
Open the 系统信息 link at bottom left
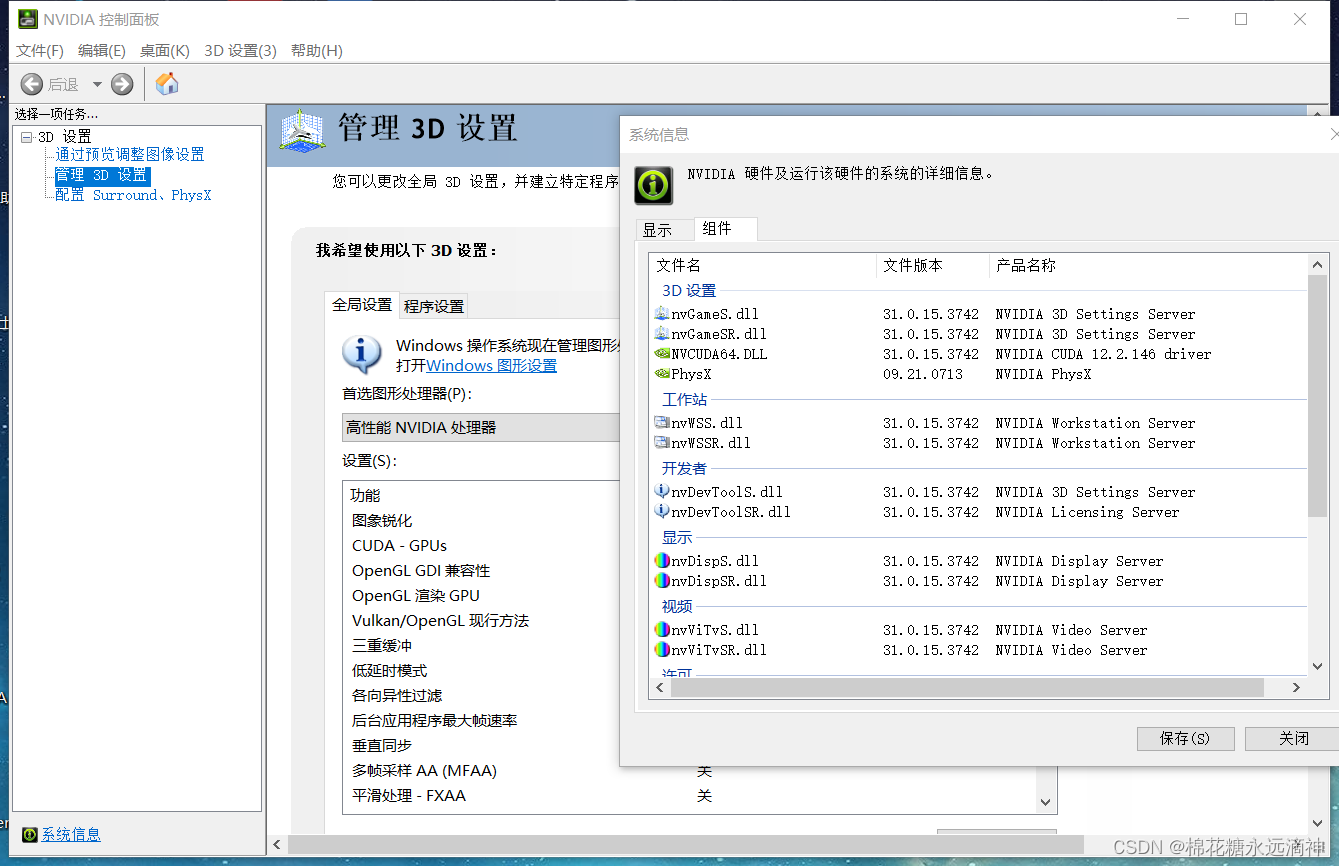click(x=71, y=835)
